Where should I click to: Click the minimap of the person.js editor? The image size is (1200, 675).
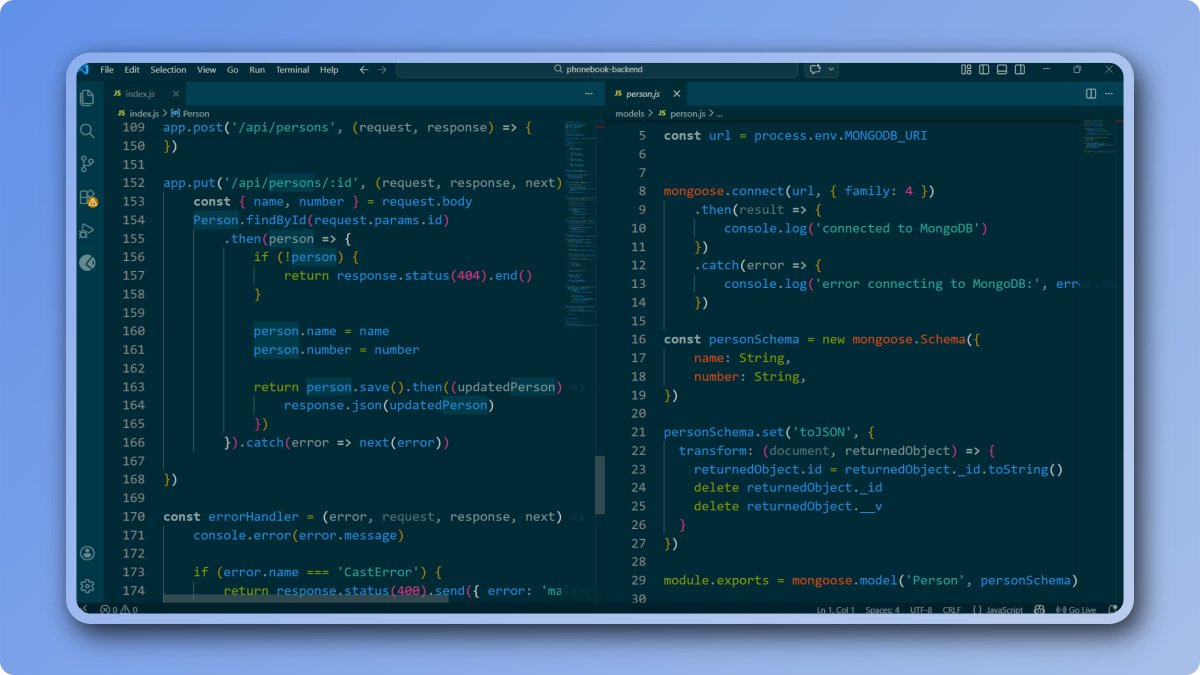point(1099,136)
